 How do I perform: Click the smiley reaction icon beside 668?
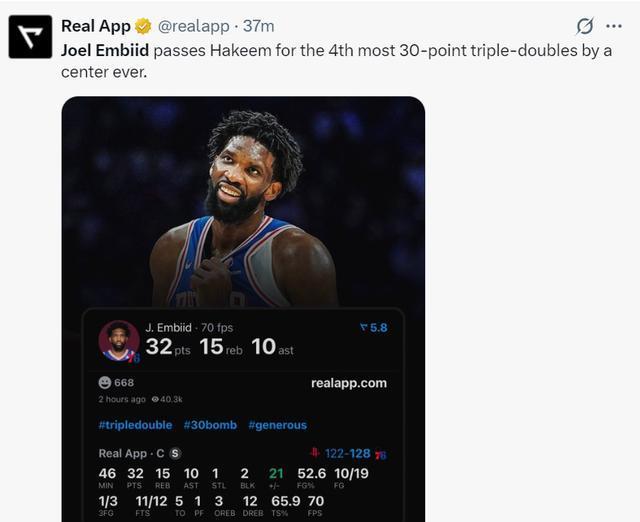click(105, 382)
